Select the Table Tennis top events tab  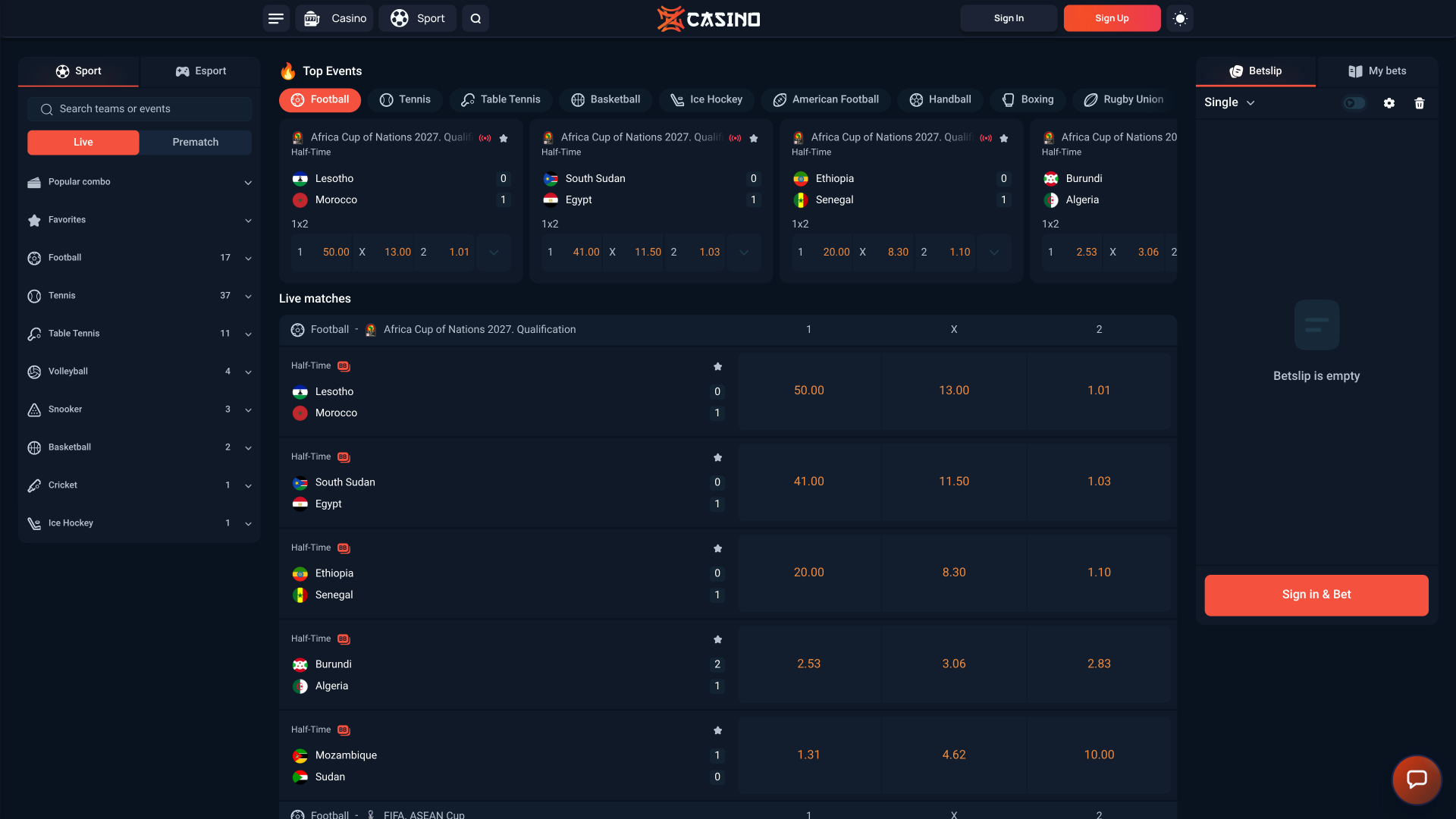(500, 99)
